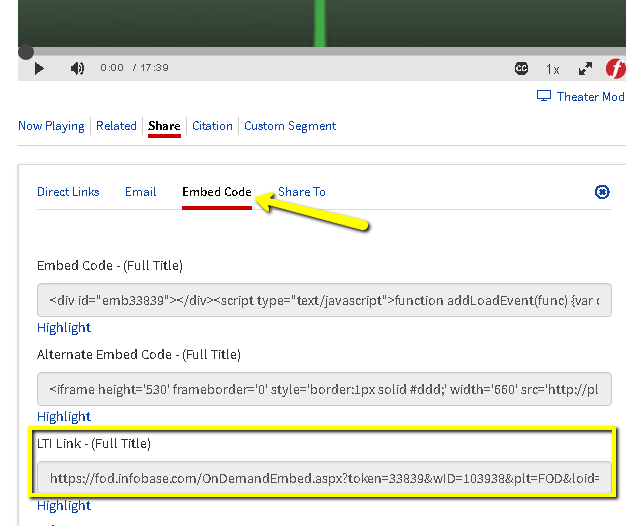Screen dimensions: 626x526
Task: Click the 17:39 duration text
Action: pyautogui.click(x=154, y=68)
